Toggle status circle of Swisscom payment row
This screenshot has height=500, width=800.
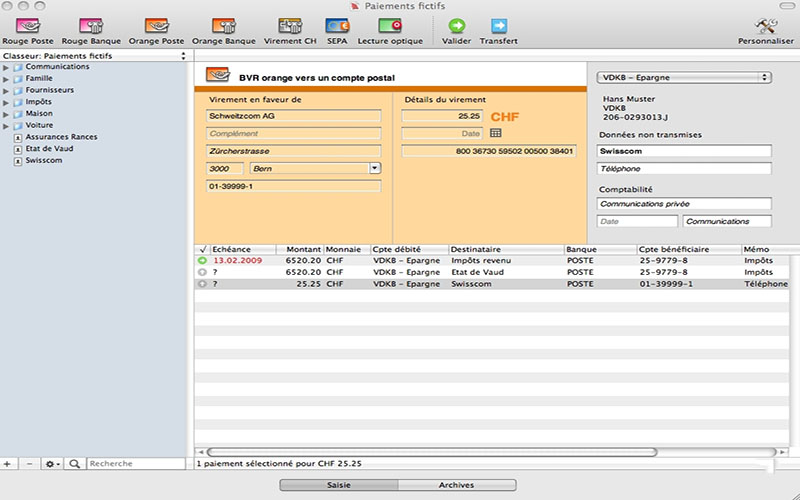(x=203, y=284)
